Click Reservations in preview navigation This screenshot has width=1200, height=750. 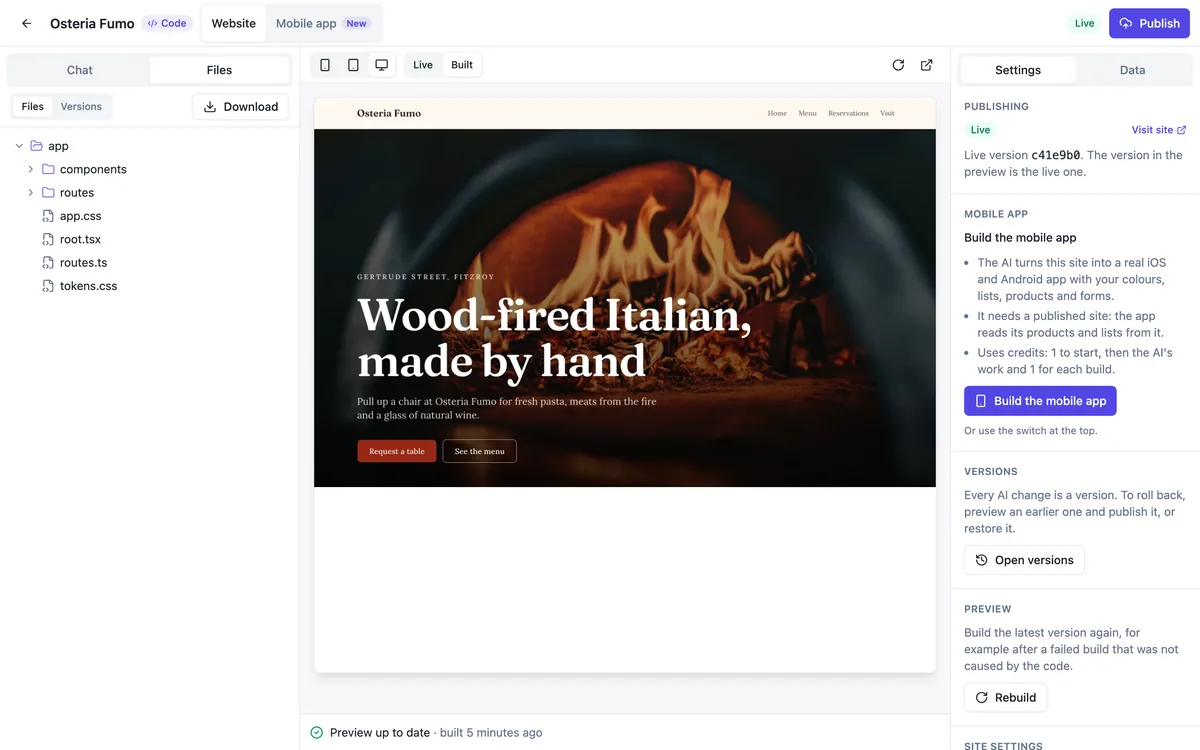[x=849, y=113]
